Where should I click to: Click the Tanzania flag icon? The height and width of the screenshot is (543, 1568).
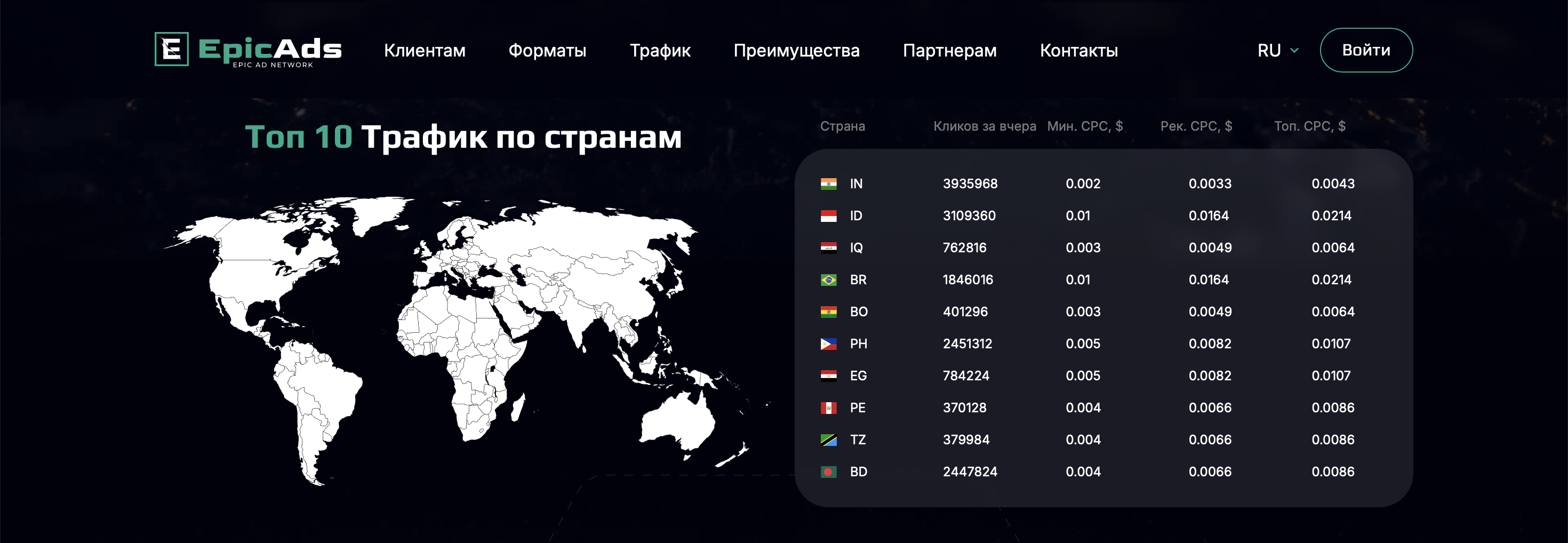(828, 440)
